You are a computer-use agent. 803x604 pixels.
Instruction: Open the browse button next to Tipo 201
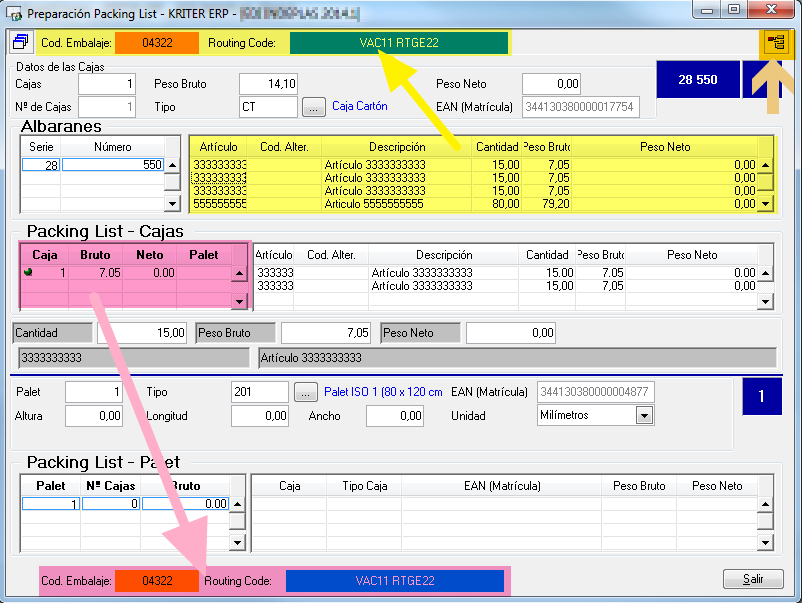pyautogui.click(x=306, y=392)
